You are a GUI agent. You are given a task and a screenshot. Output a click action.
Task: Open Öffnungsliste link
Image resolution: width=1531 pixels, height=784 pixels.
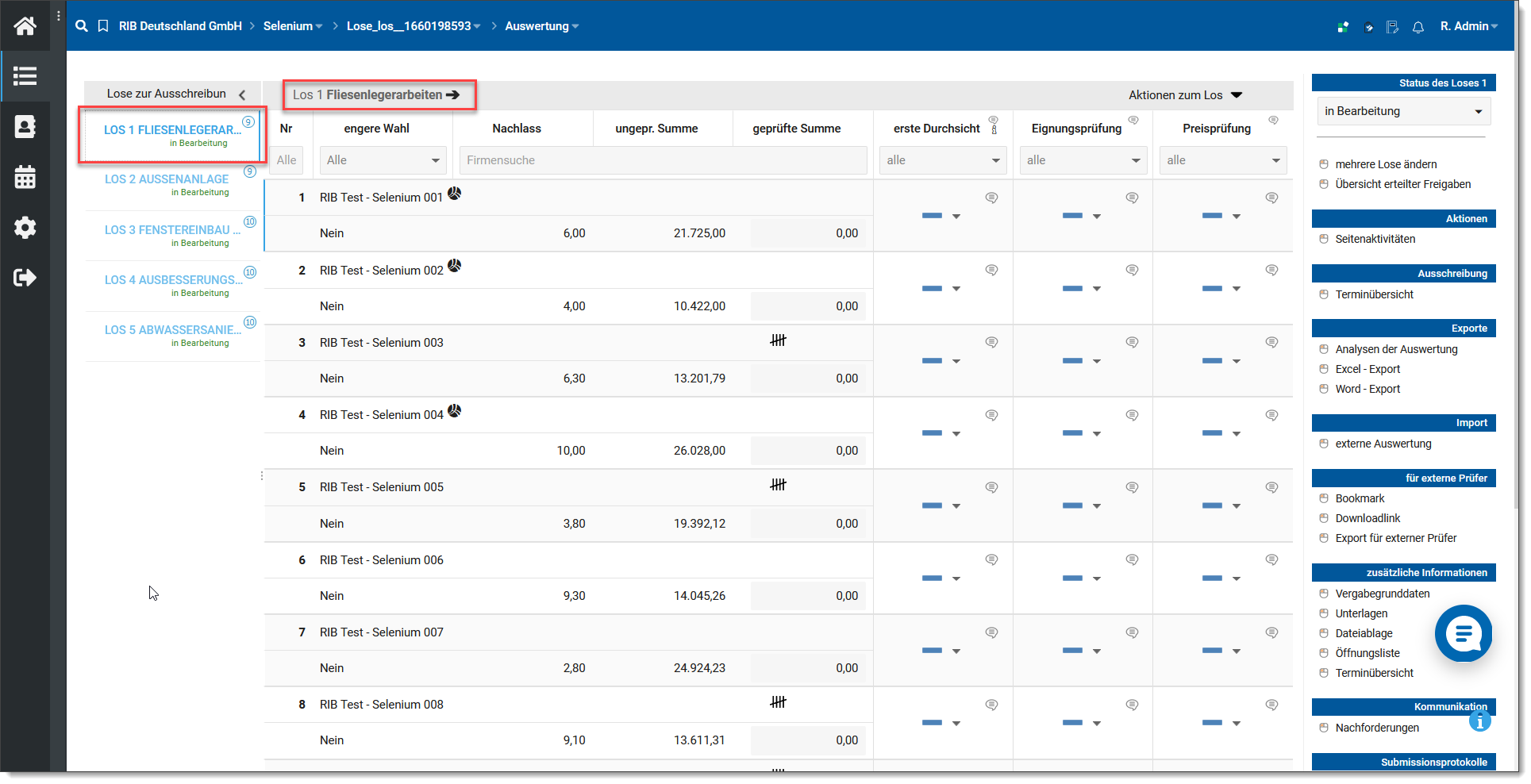pyautogui.click(x=1368, y=653)
